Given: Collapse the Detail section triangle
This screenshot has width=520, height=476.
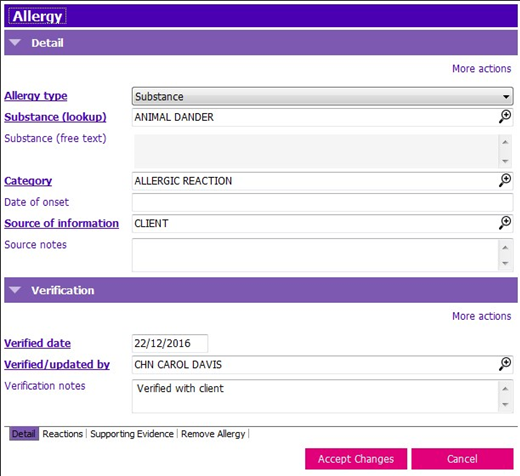Looking at the screenshot, I should pos(15,43).
